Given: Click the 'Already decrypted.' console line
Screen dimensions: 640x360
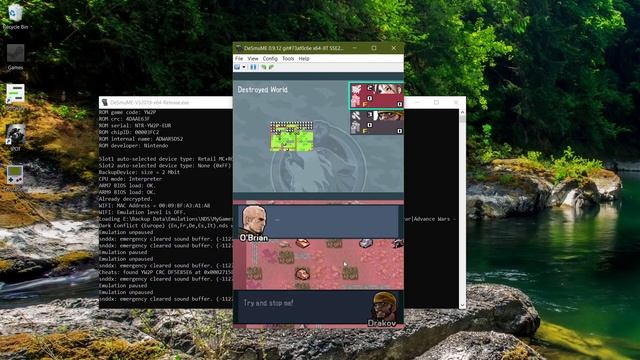Looking at the screenshot, I should coord(126,199).
